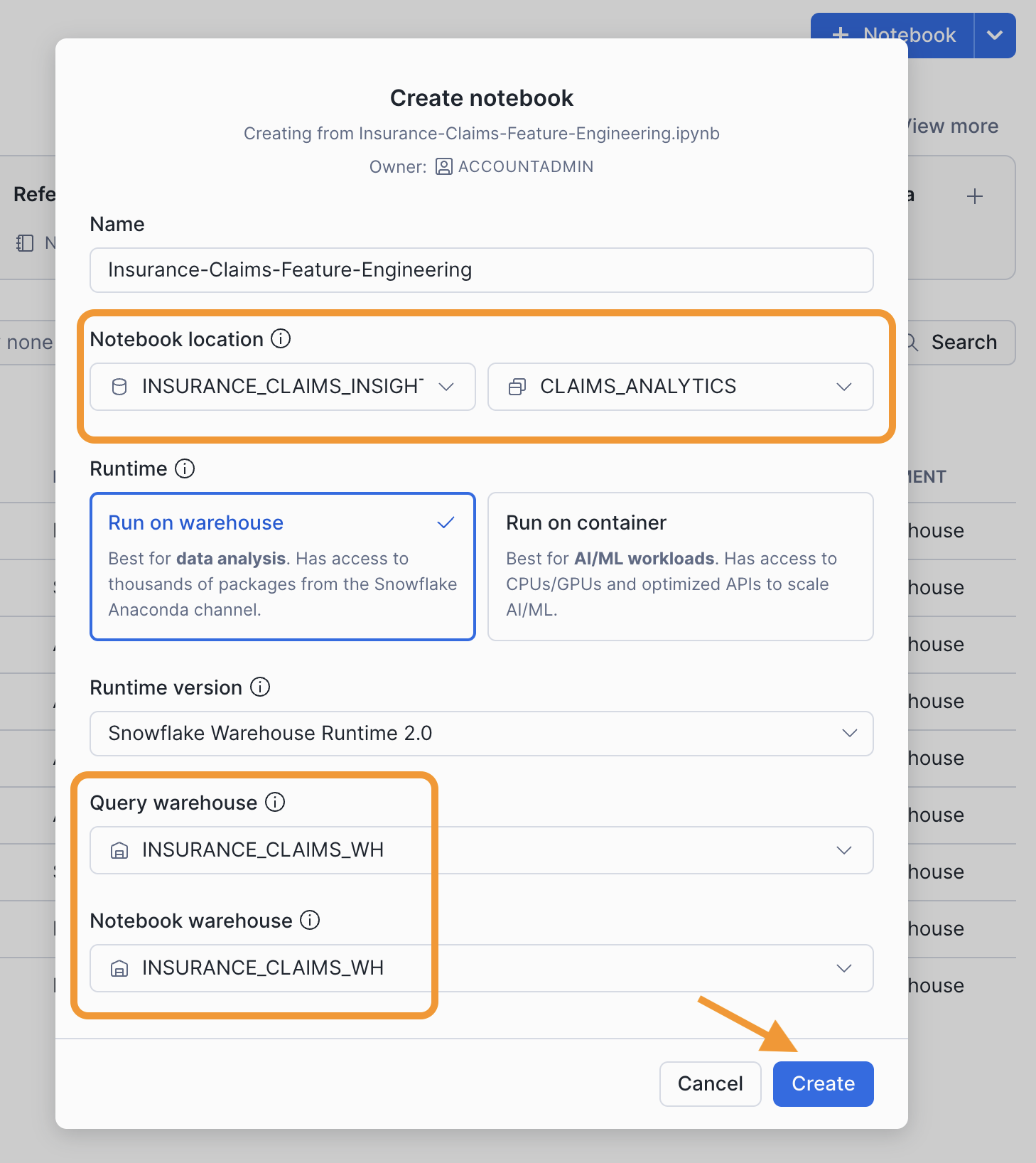
Task: Open the Notebook location info tooltip
Action: pyautogui.click(x=282, y=339)
